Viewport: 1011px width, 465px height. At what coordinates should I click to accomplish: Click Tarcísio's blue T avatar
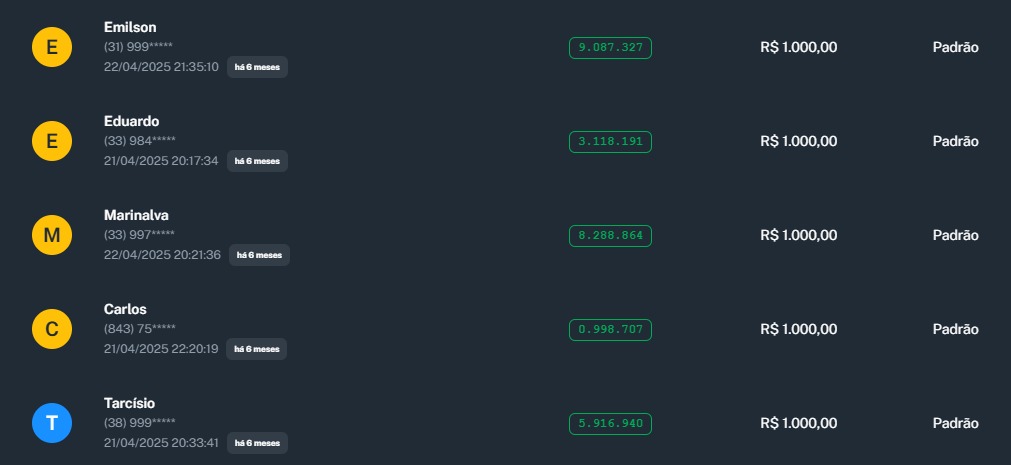[x=52, y=423]
